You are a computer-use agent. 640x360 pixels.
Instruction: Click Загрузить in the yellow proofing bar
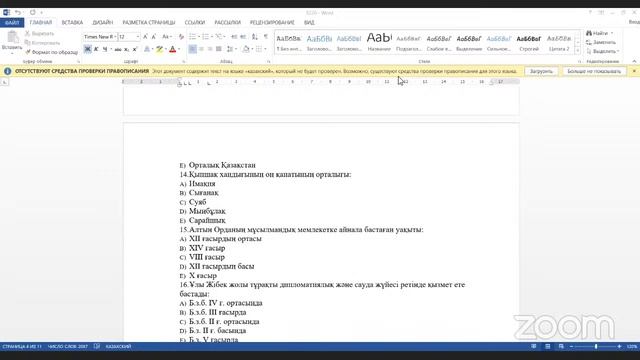[541, 71]
